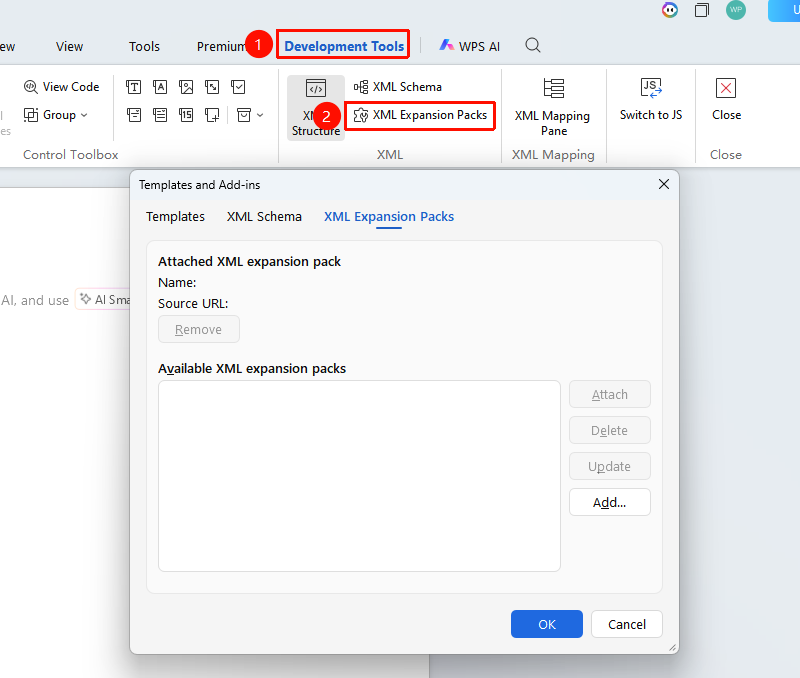Open the View ribbon tab
The height and width of the screenshot is (678, 800).
pos(69,46)
